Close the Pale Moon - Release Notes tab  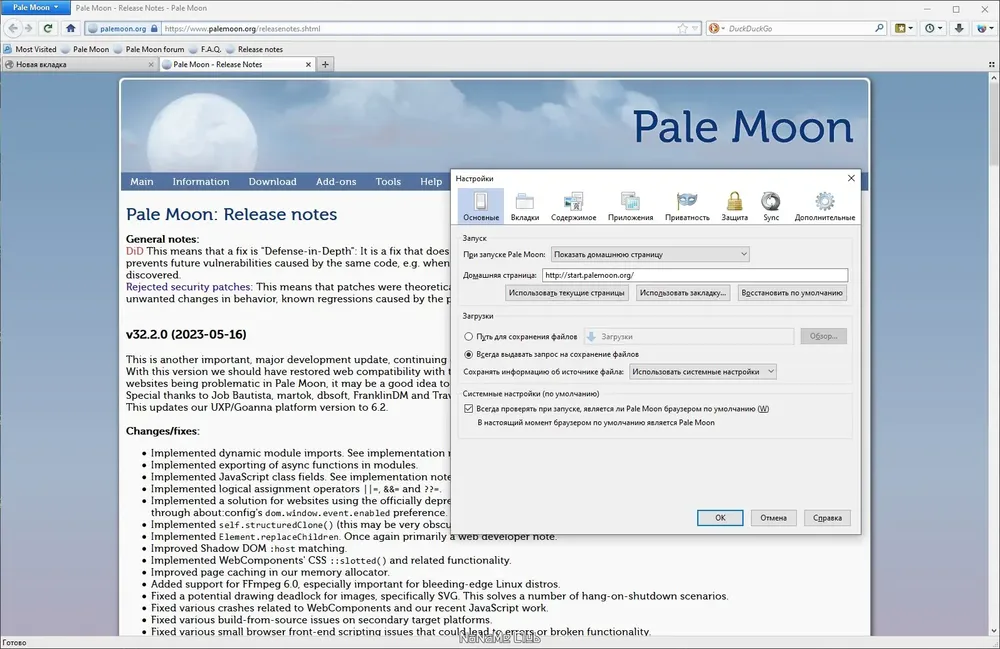[308, 64]
